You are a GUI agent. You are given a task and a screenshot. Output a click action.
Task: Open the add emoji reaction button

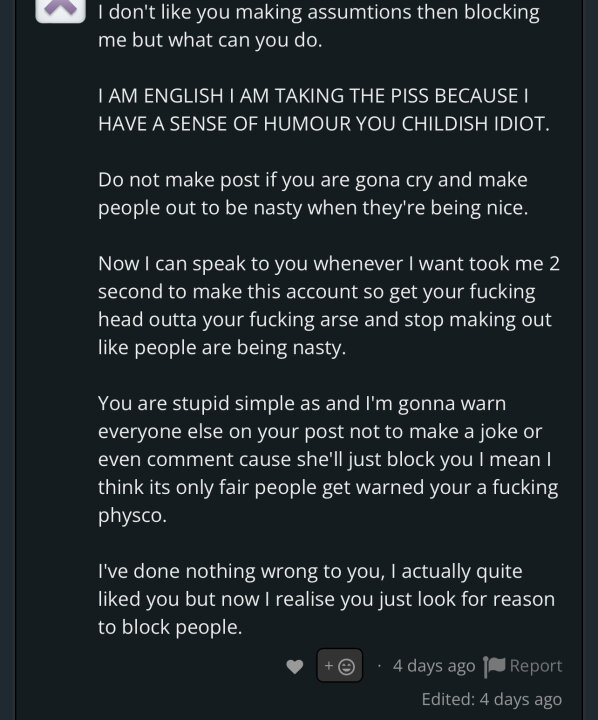[x=339, y=665]
